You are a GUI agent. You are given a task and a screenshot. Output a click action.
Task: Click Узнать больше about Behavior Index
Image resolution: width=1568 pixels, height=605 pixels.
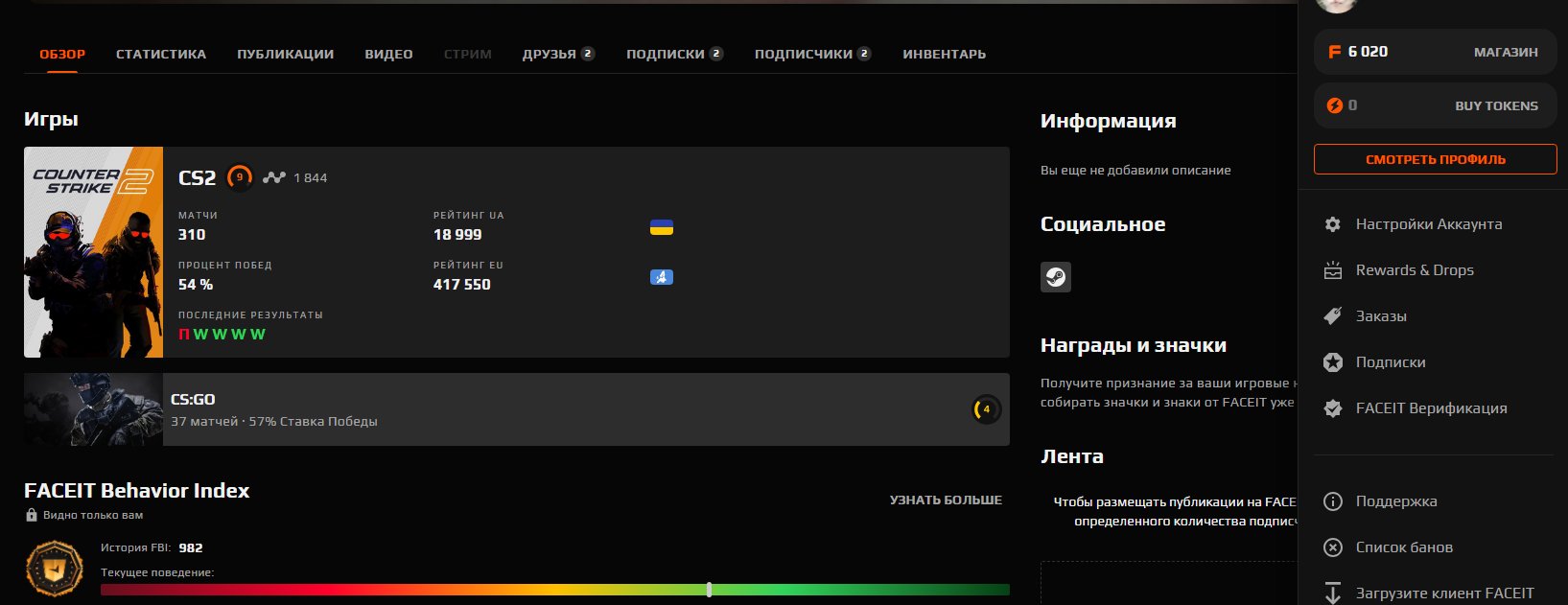pos(946,500)
